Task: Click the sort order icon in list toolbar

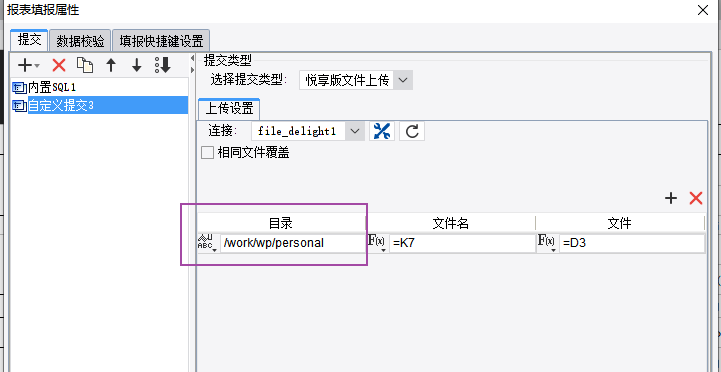Action: [x=163, y=65]
